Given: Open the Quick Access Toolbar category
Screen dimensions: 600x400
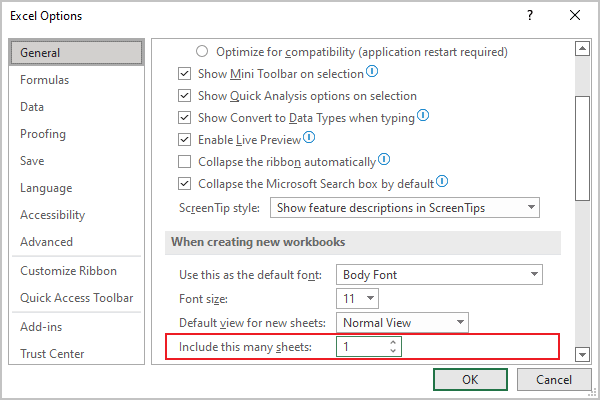Looking at the screenshot, I should [x=77, y=298].
